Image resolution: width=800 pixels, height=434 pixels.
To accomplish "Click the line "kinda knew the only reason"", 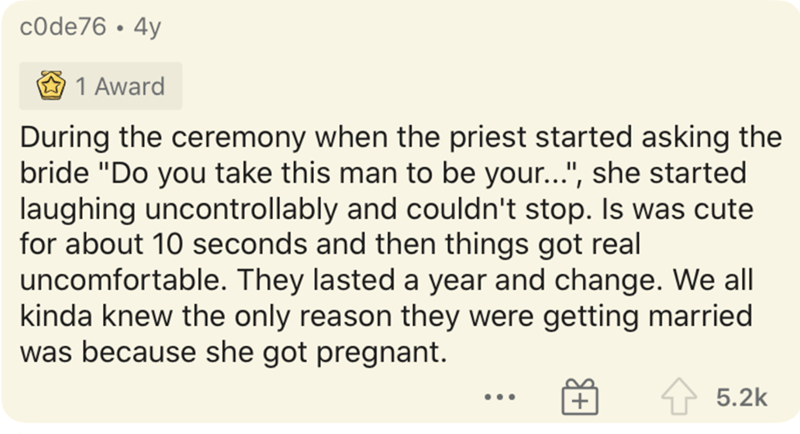I will coord(386,316).
